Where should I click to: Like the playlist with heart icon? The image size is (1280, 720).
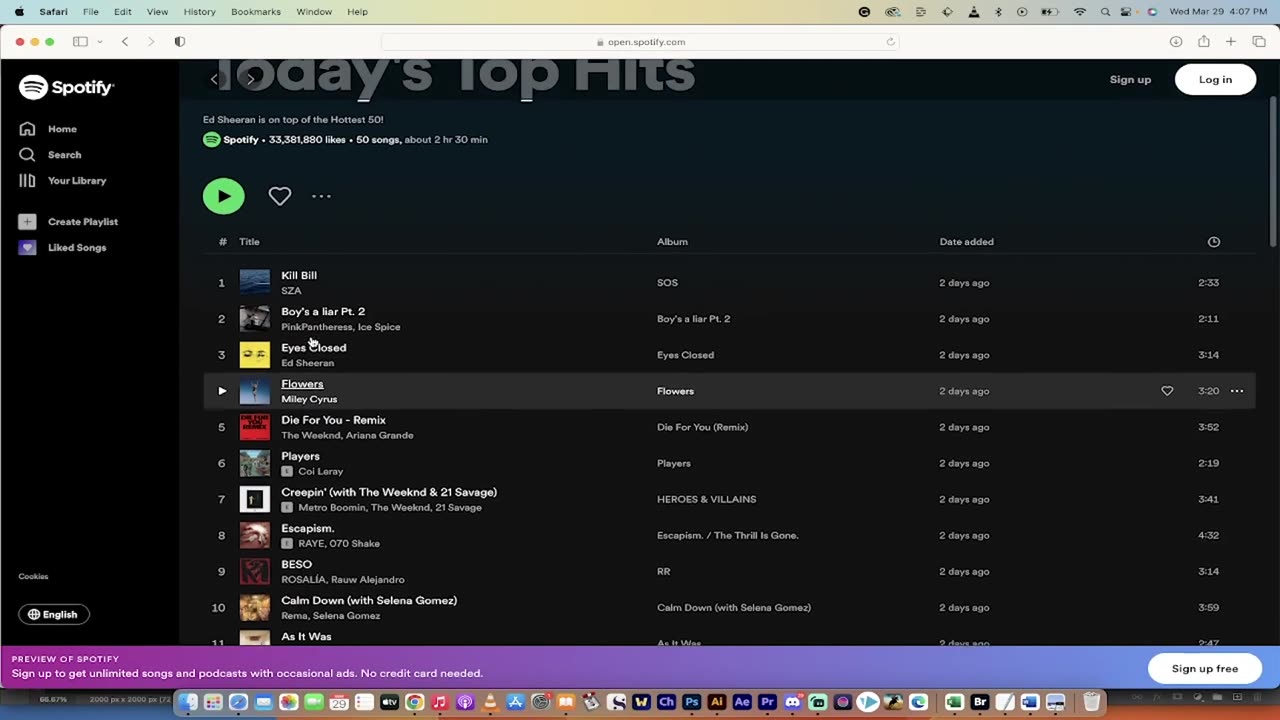click(x=279, y=196)
